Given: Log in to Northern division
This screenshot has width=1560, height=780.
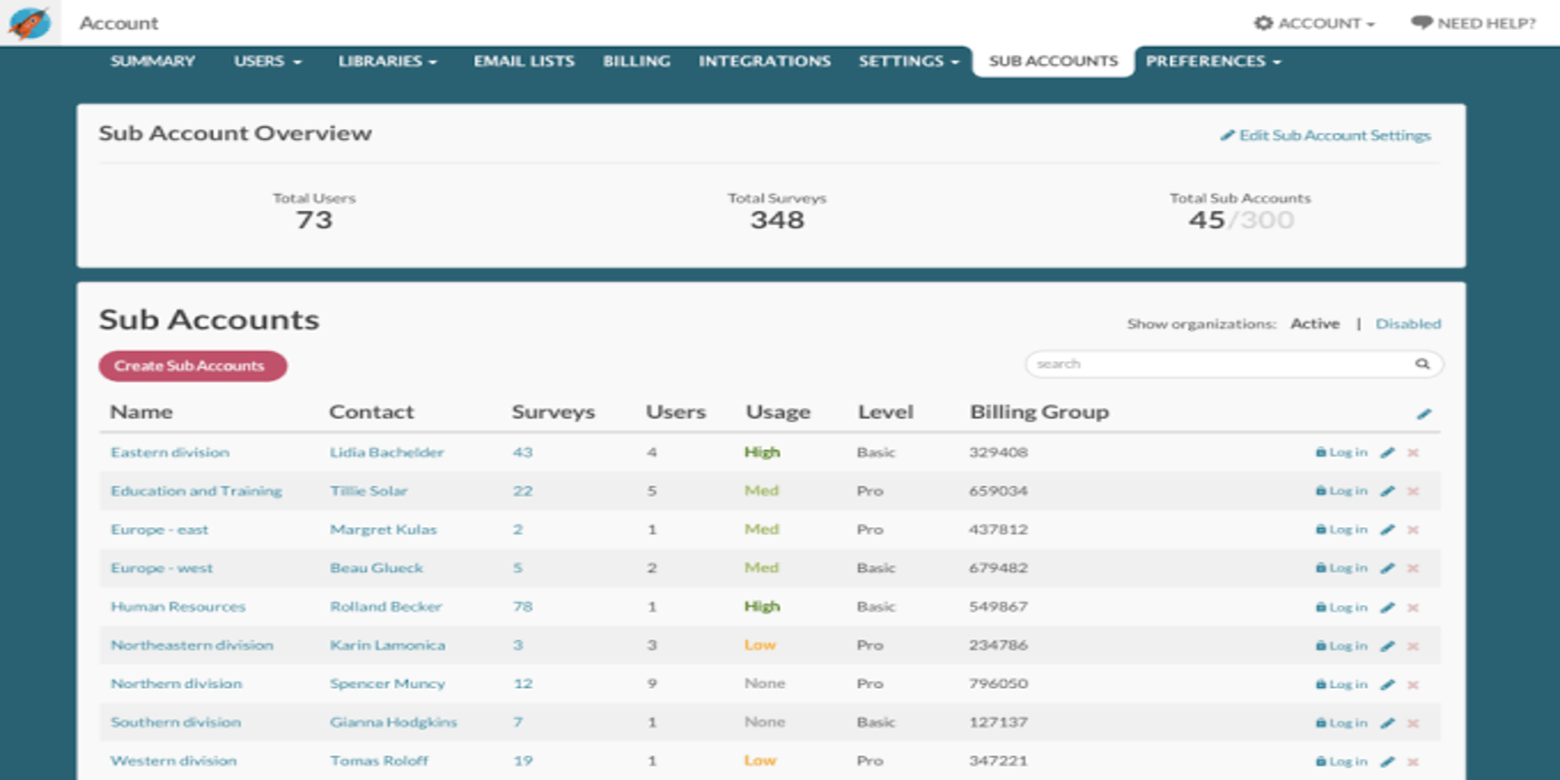Looking at the screenshot, I should [x=1341, y=684].
